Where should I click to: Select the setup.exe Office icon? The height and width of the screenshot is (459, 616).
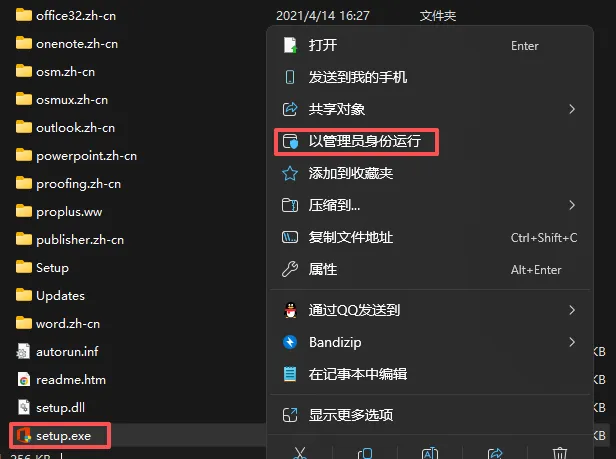click(x=24, y=435)
